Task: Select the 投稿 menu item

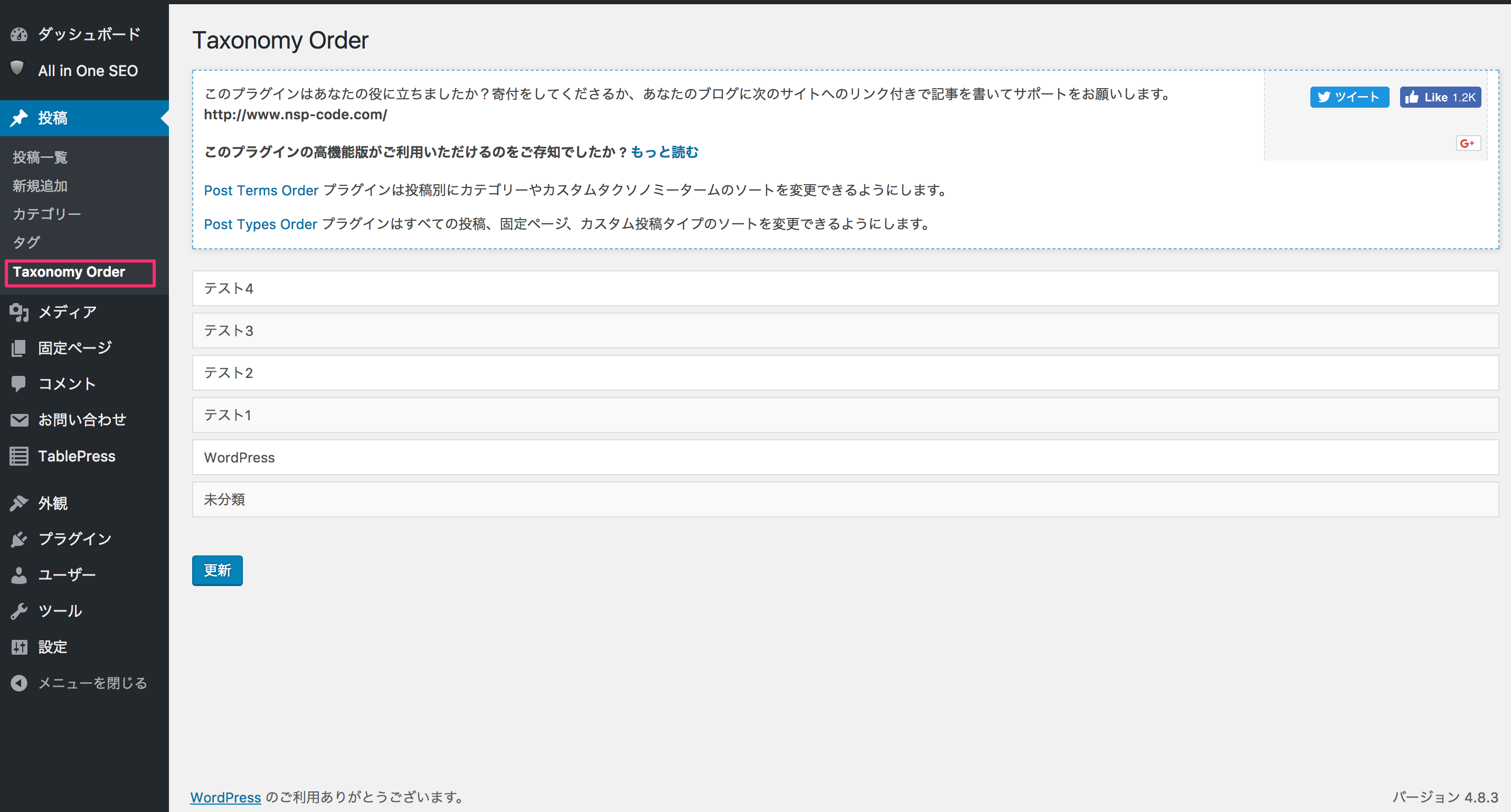Action: pos(84,118)
